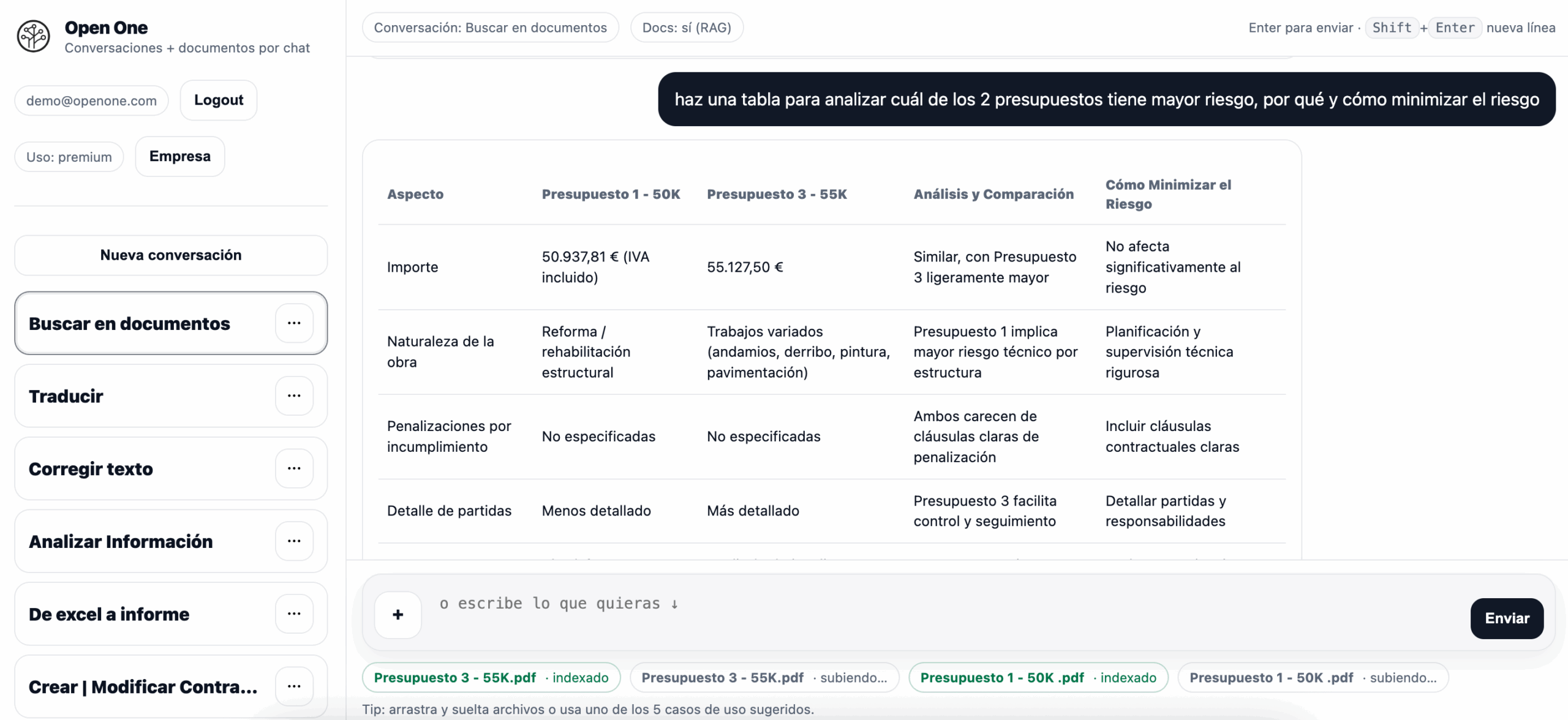Click the ellipsis icon on Analizar Información
This screenshot has width=1568, height=720.
pos(294,541)
